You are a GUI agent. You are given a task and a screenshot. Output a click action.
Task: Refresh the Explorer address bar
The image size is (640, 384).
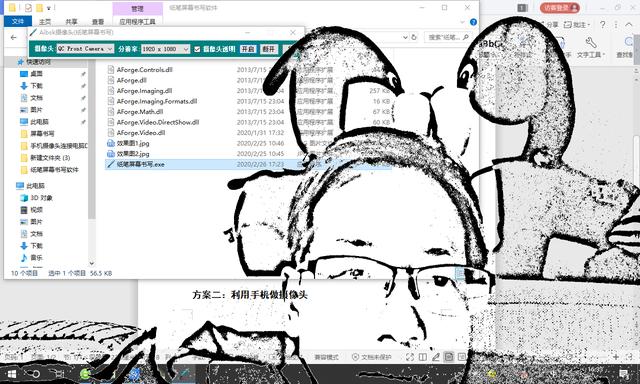(414, 37)
